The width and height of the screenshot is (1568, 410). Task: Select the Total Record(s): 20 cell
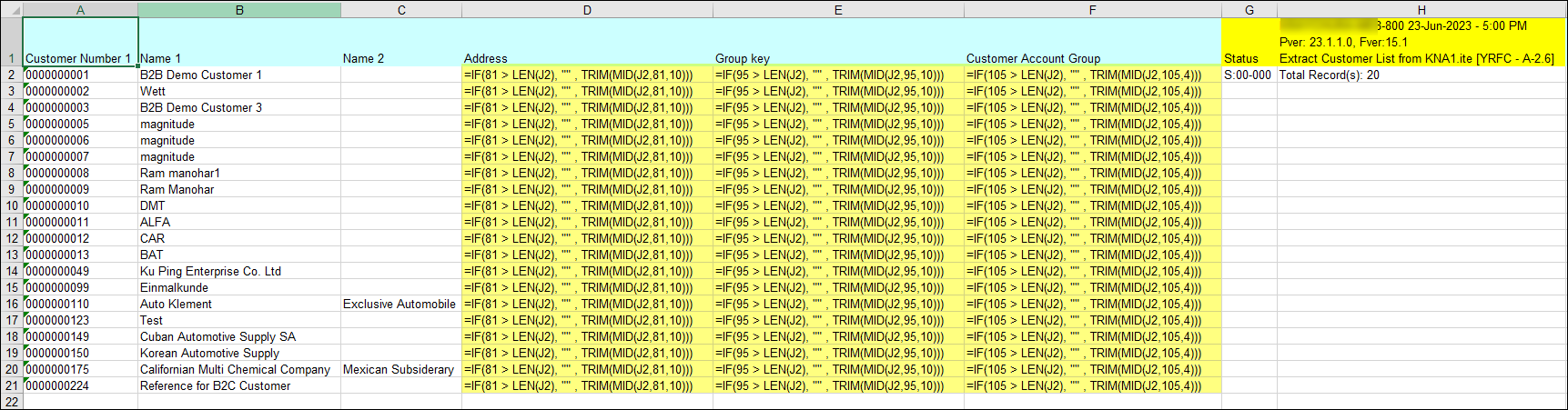tap(1421, 75)
